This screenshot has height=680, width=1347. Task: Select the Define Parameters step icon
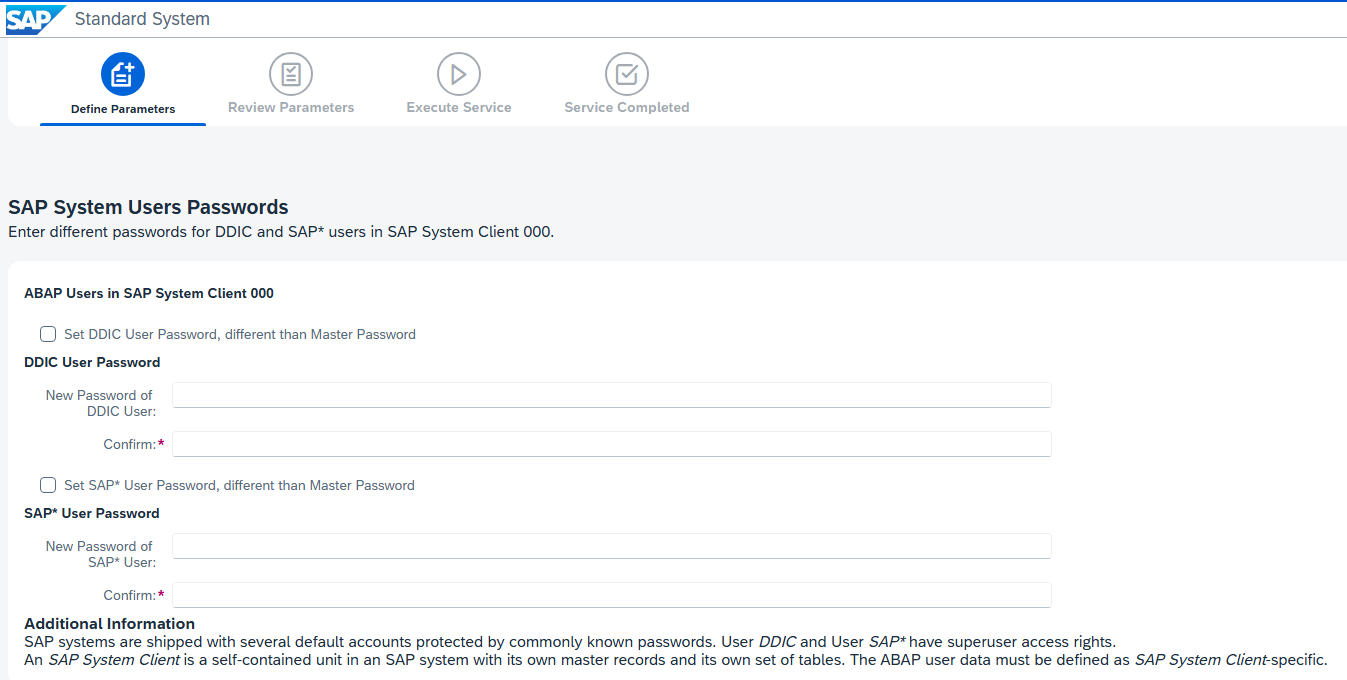(x=123, y=74)
